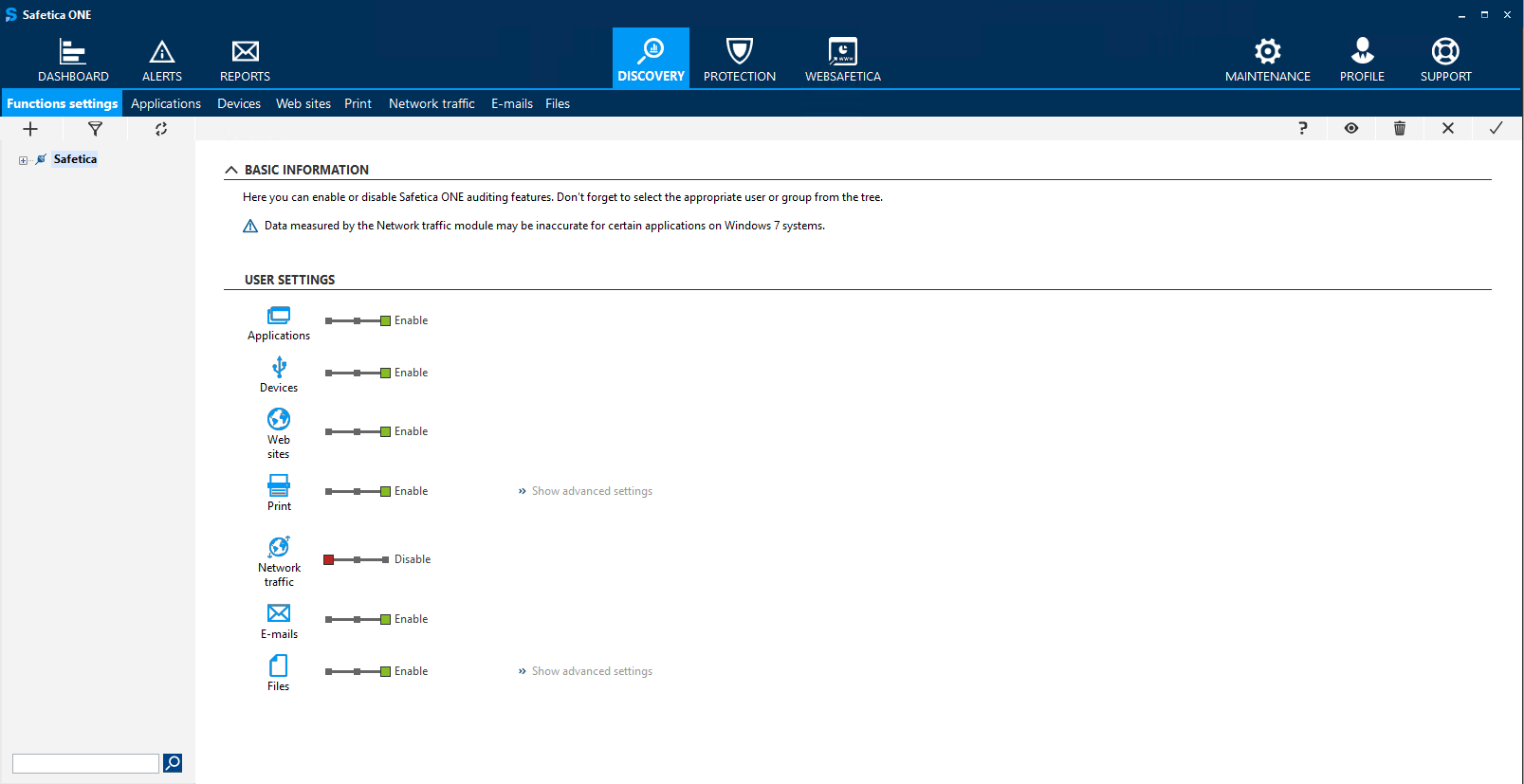The image size is (1524, 784).
Task: Click the Files document icon
Action: point(279,665)
